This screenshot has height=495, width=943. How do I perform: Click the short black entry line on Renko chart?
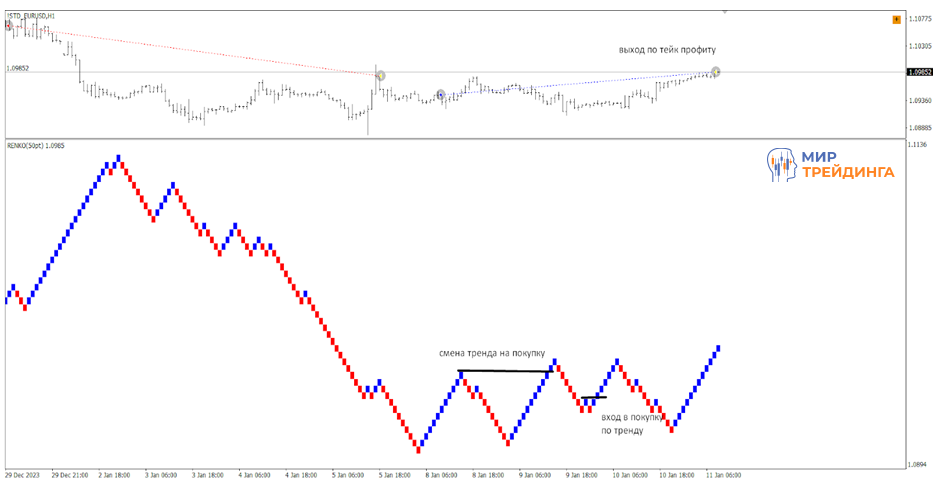pos(593,398)
